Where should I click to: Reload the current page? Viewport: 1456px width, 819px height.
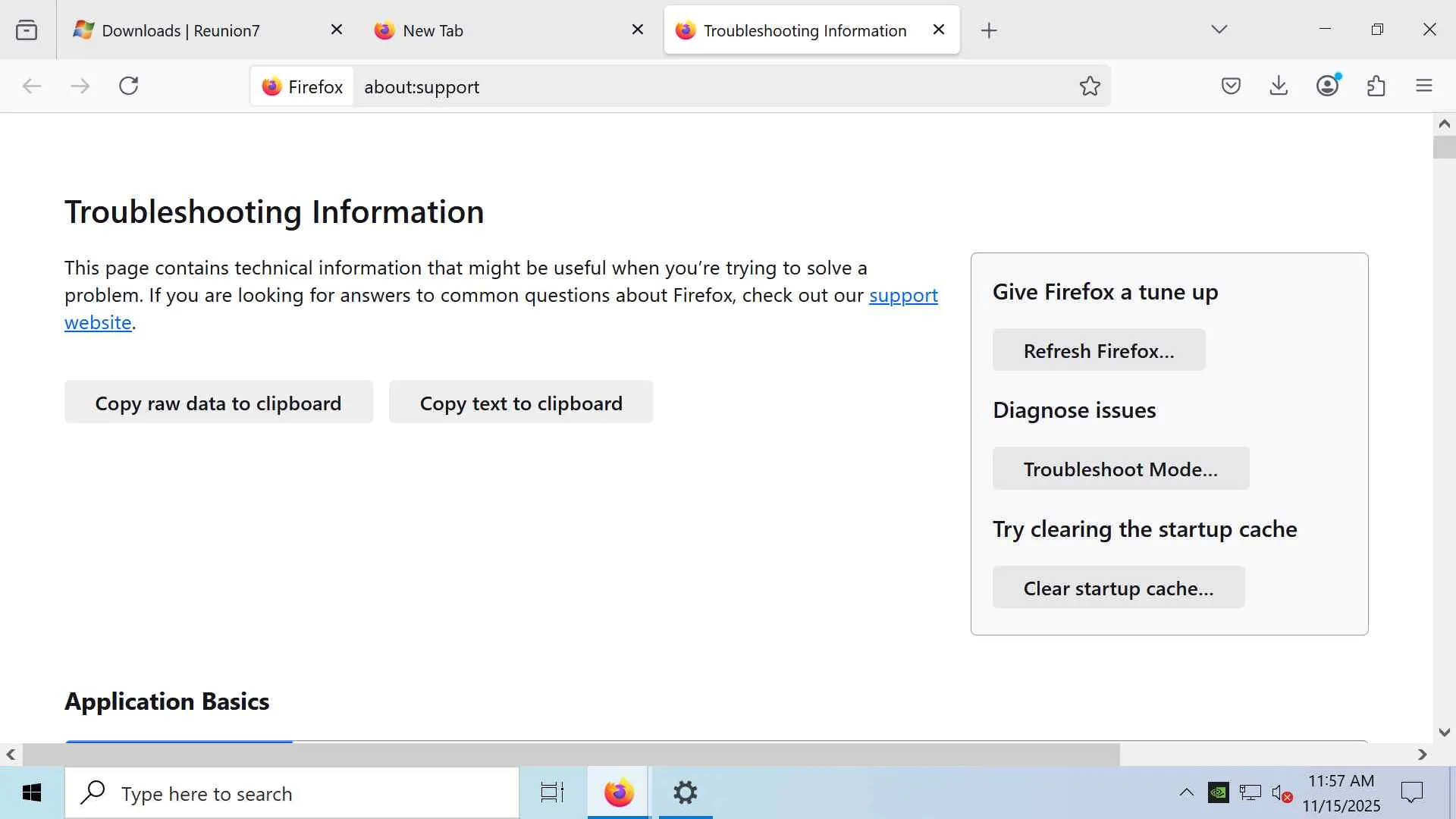tap(129, 86)
